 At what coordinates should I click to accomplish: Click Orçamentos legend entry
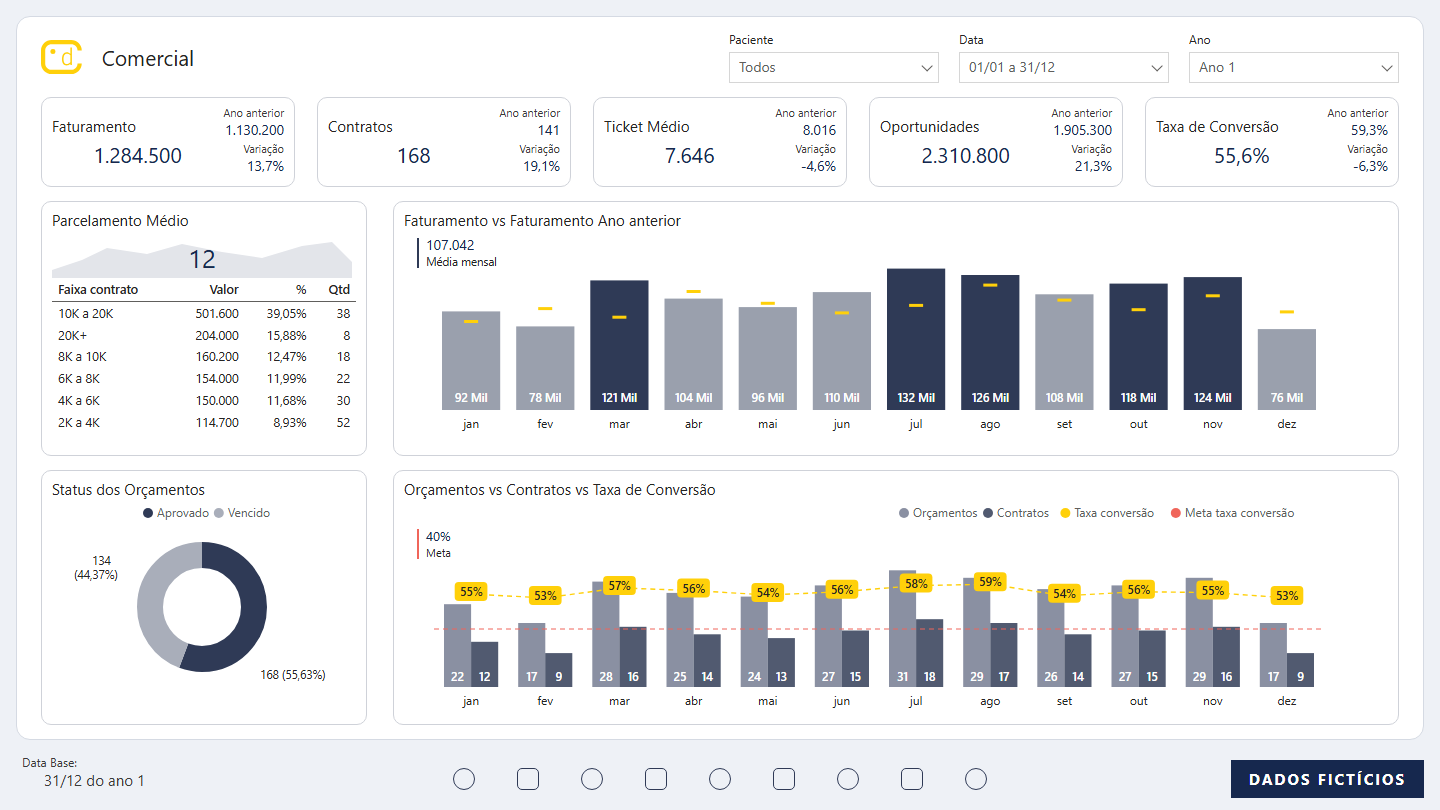tap(938, 513)
